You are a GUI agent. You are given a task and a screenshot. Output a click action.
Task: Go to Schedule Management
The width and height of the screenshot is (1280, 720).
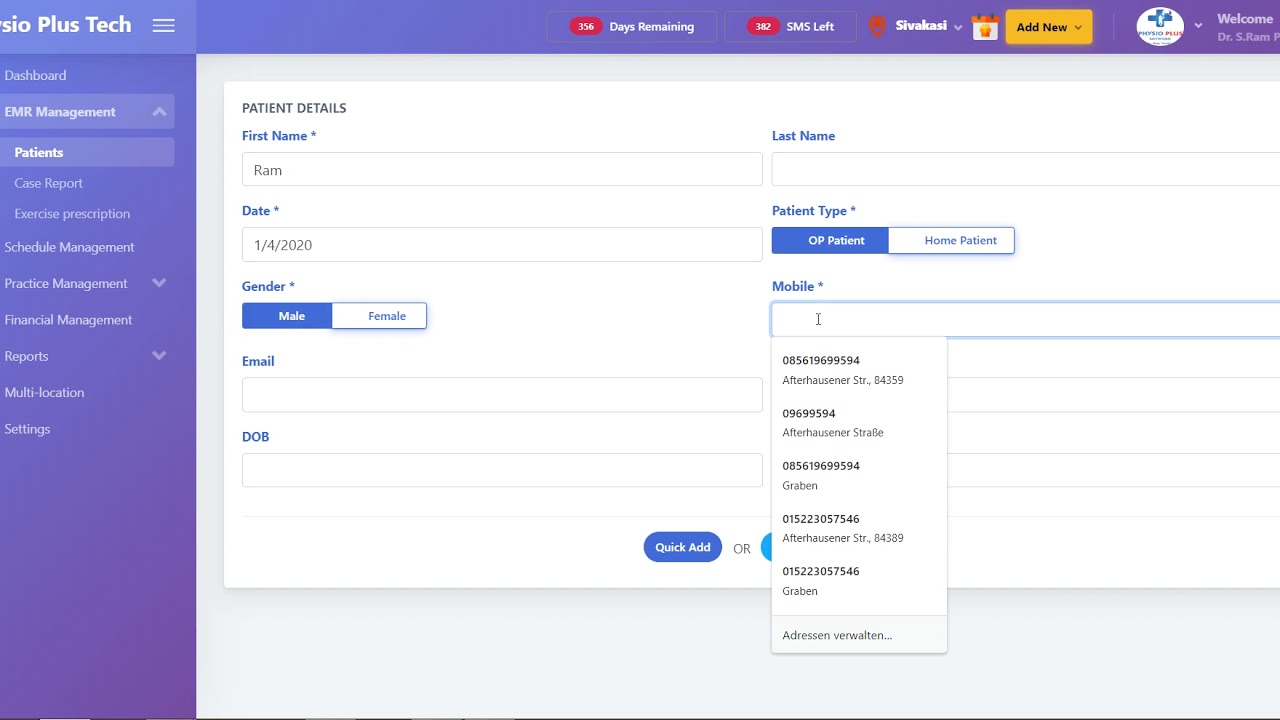click(69, 247)
